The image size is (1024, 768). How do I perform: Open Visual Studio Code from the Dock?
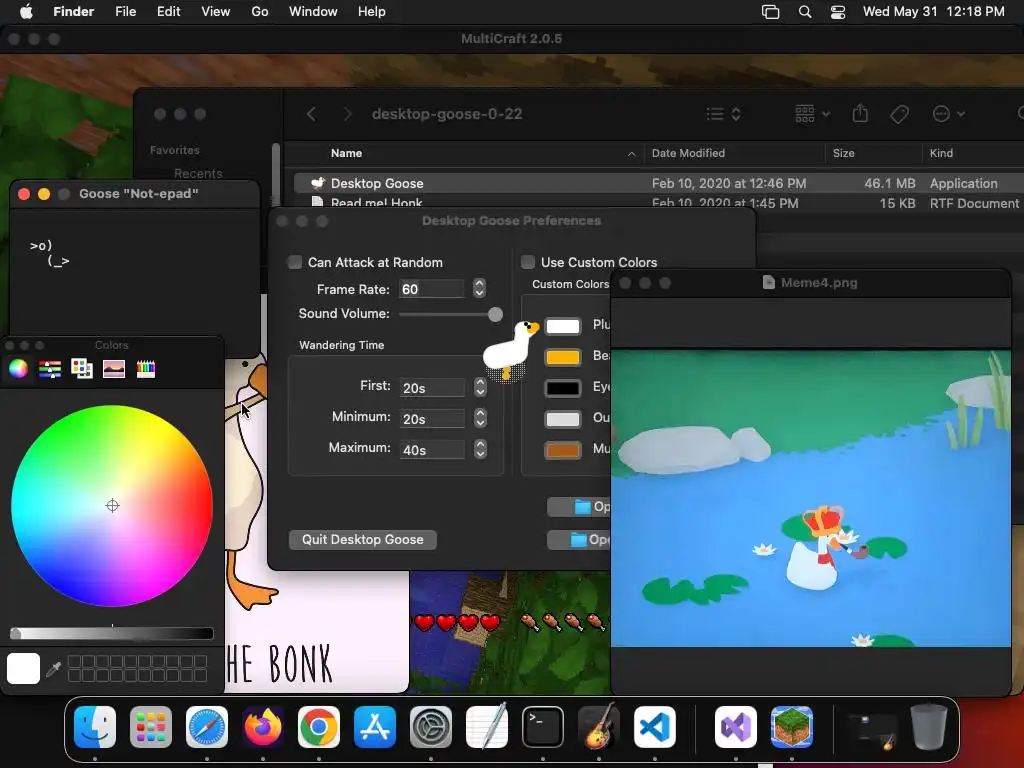click(x=654, y=727)
